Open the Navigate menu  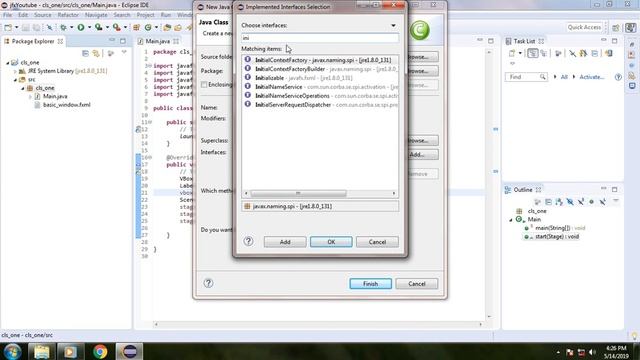96,15
